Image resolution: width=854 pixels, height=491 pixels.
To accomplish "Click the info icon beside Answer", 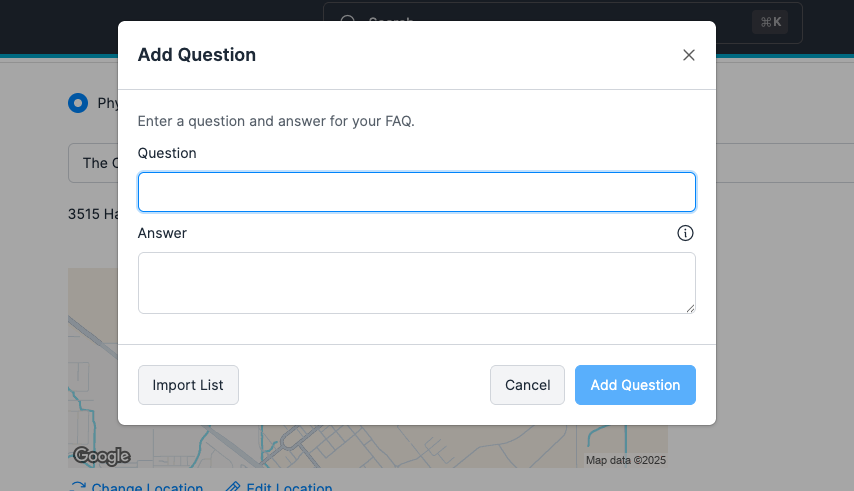I will click(685, 233).
